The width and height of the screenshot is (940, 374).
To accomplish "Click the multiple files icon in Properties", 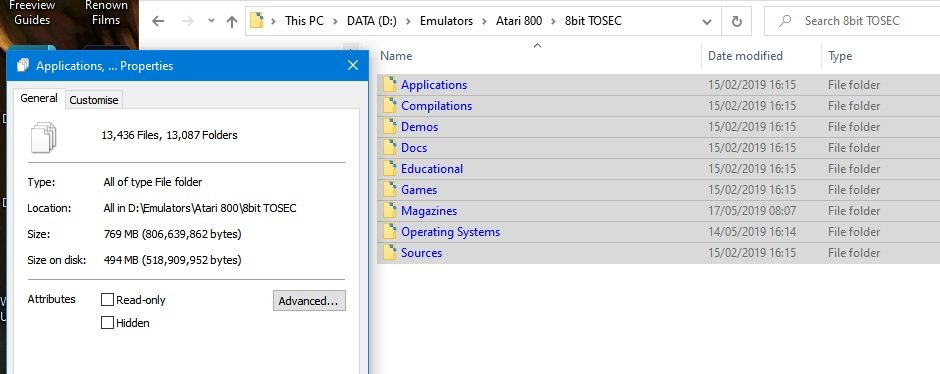I will click(43, 137).
